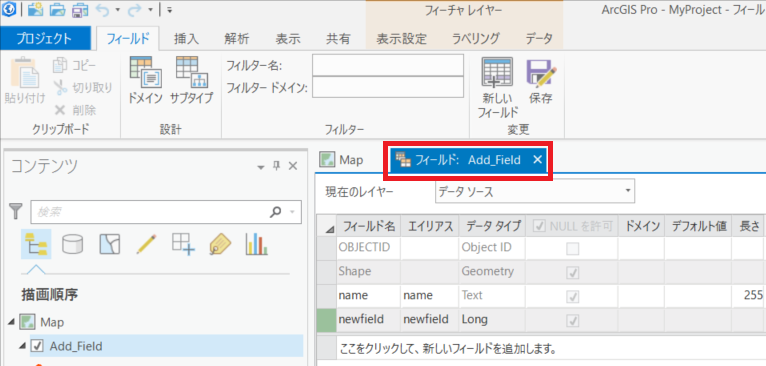
Task: Undo the last action
Action: [103, 9]
